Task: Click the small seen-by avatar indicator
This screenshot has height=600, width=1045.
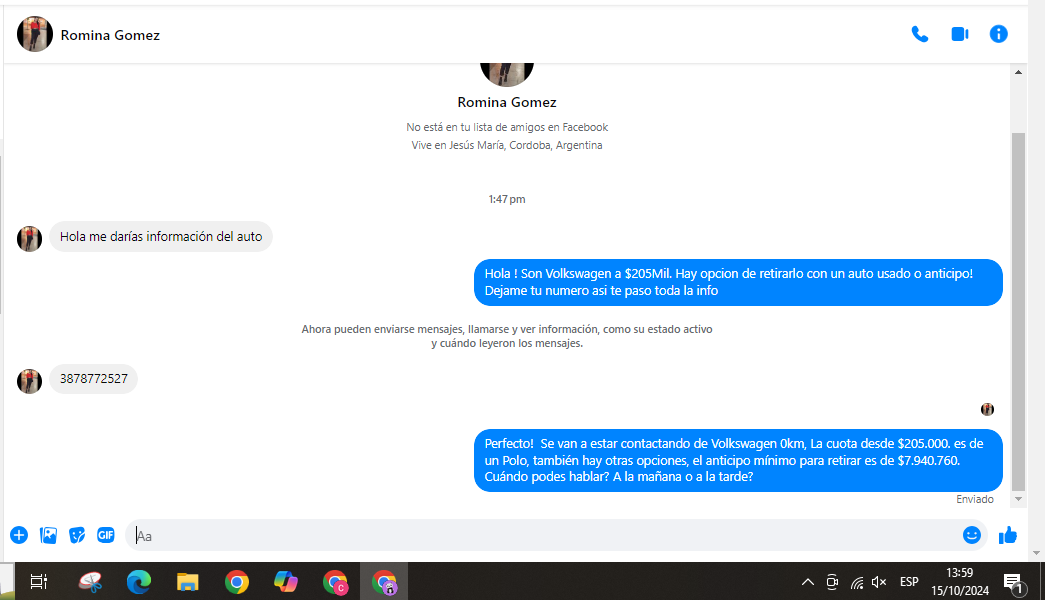Action: [x=987, y=409]
